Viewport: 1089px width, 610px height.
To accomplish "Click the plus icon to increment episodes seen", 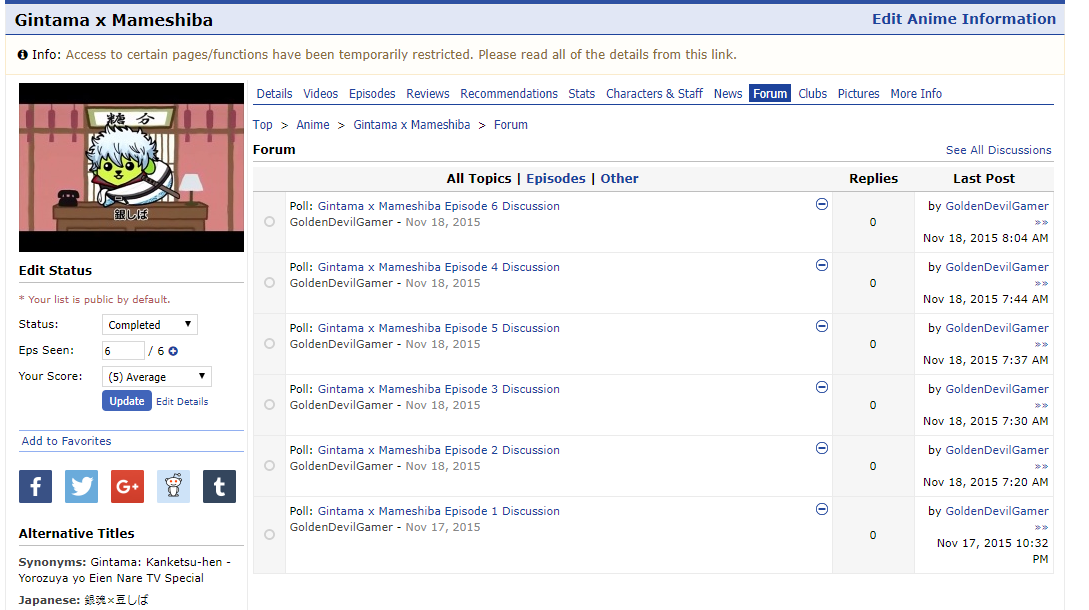I will coord(173,352).
